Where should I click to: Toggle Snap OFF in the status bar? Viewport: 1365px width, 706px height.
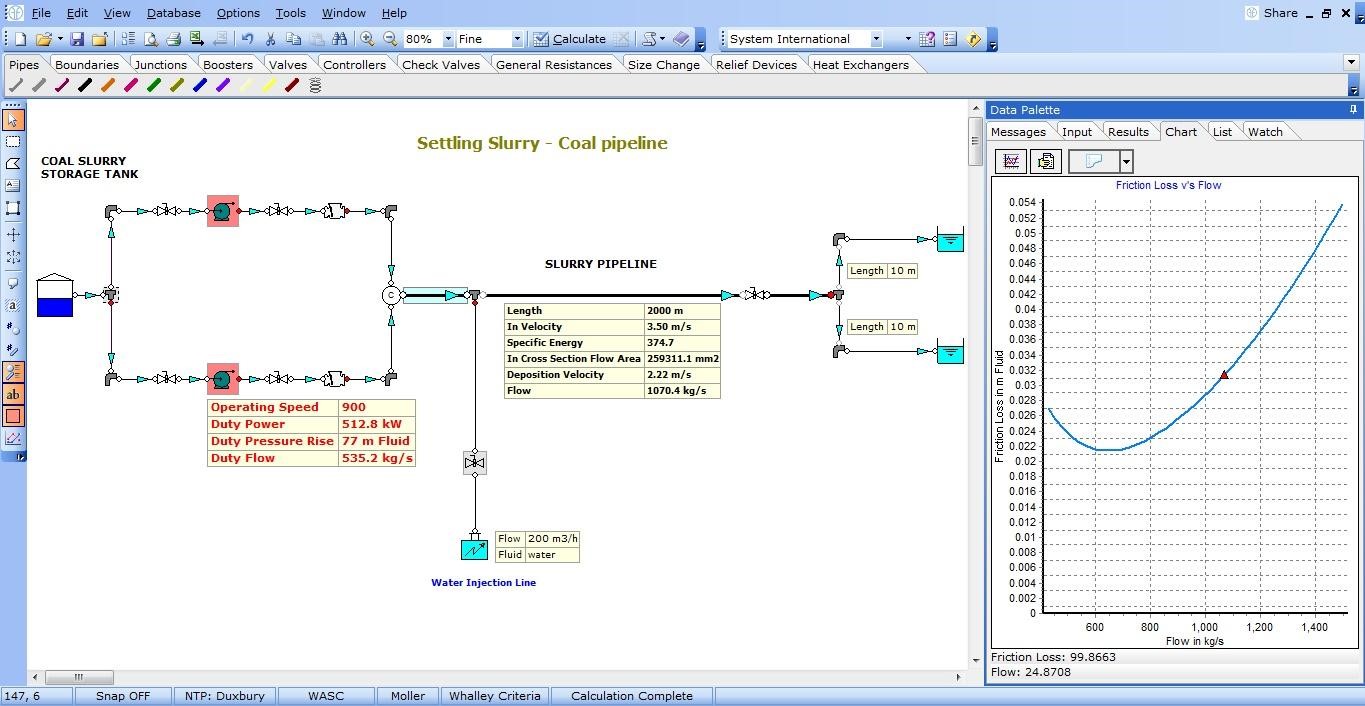click(123, 695)
